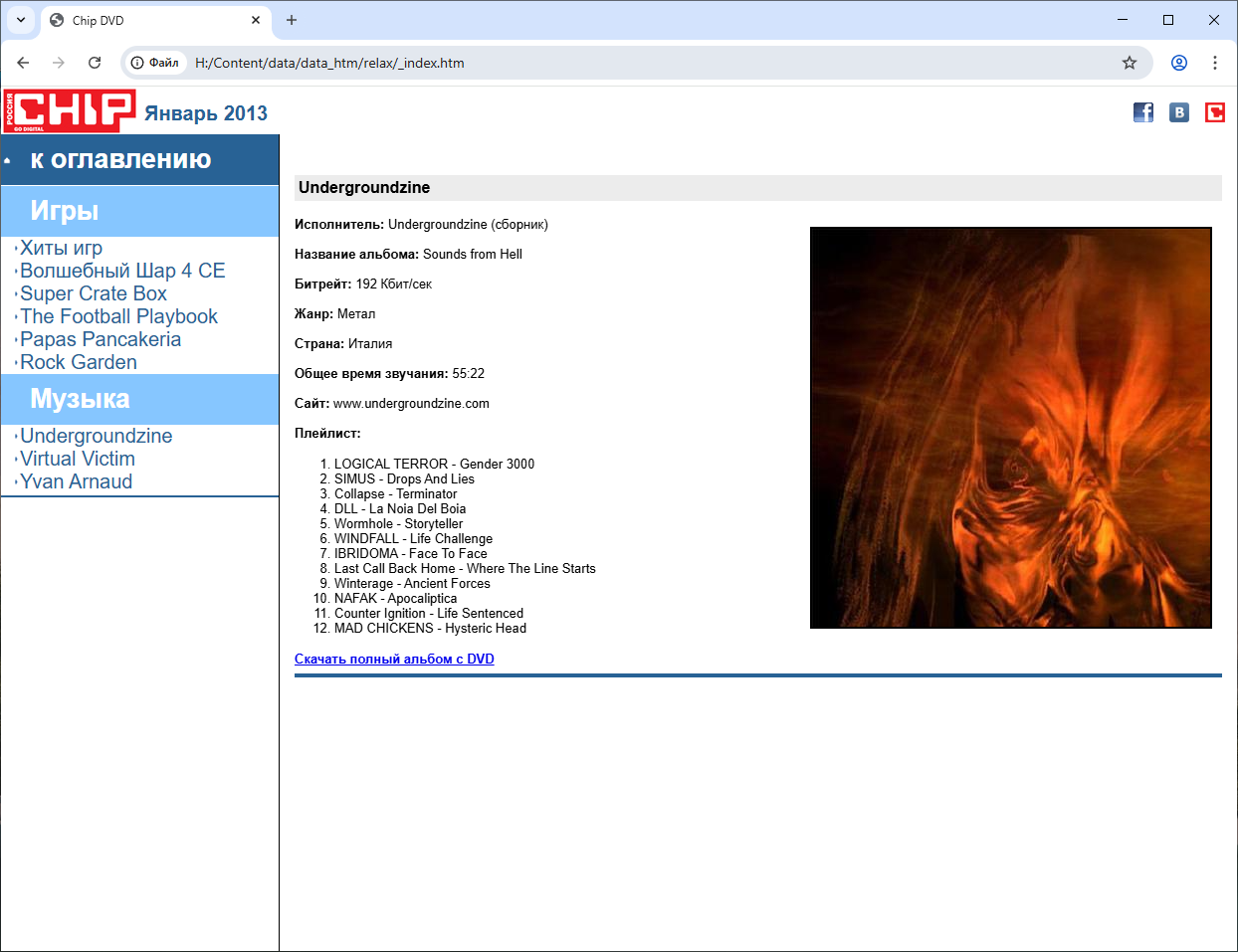Open the Facebook social icon
The height and width of the screenshot is (952, 1238).
1143,112
